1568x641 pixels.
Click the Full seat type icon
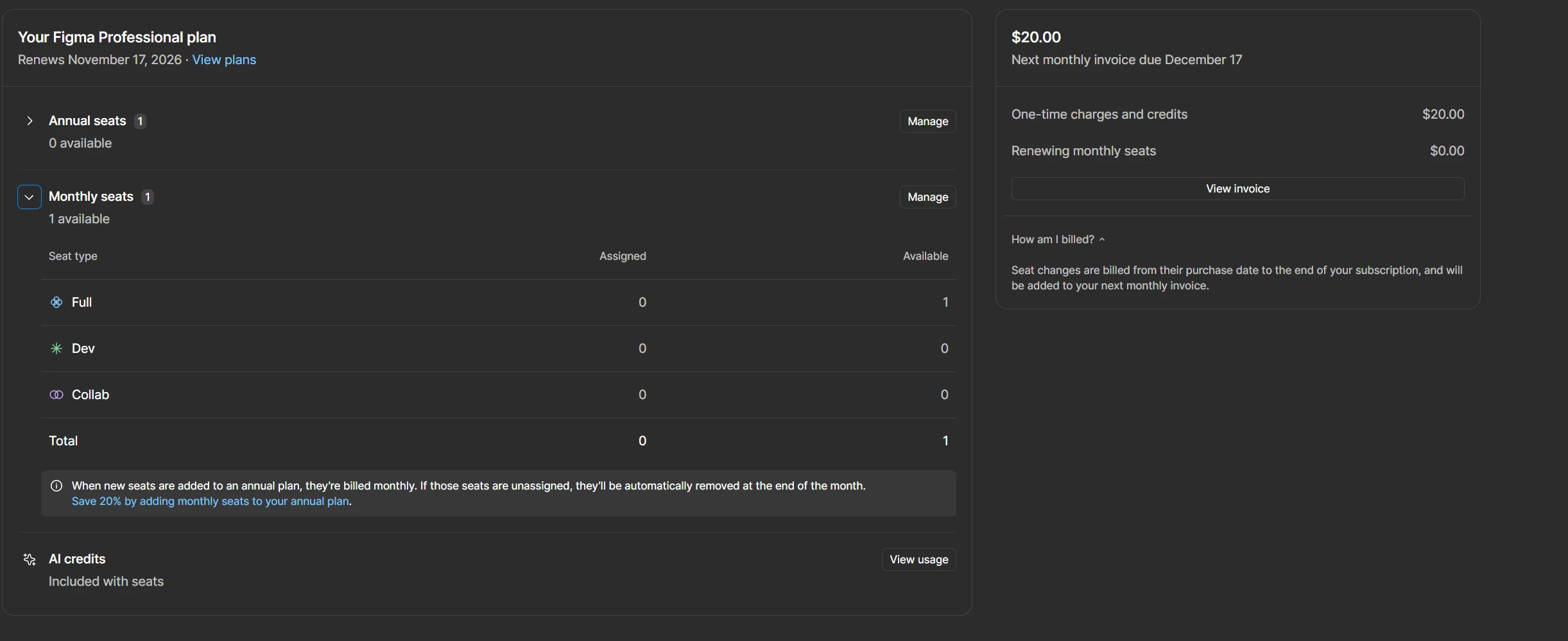(x=56, y=302)
